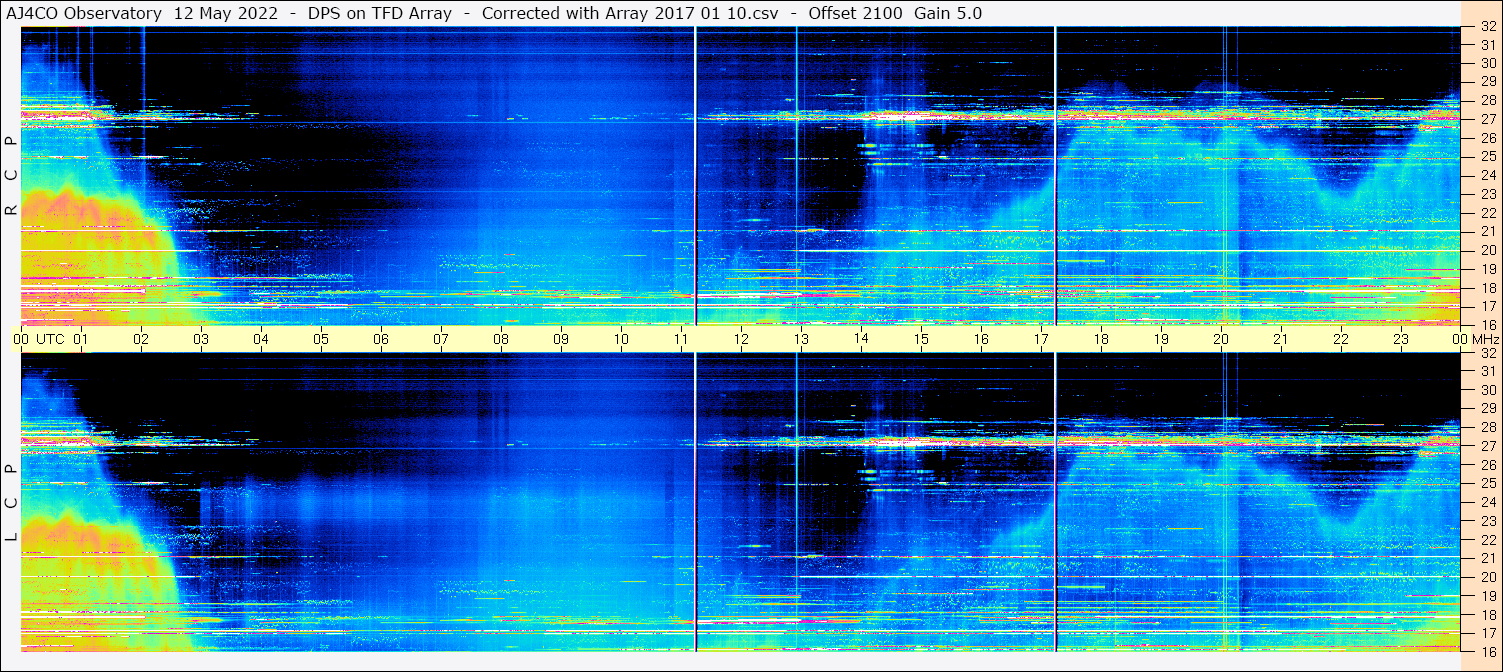Select hour "04" on the UTC time axis
Viewport: 1503px width, 672px height.
pos(261,339)
